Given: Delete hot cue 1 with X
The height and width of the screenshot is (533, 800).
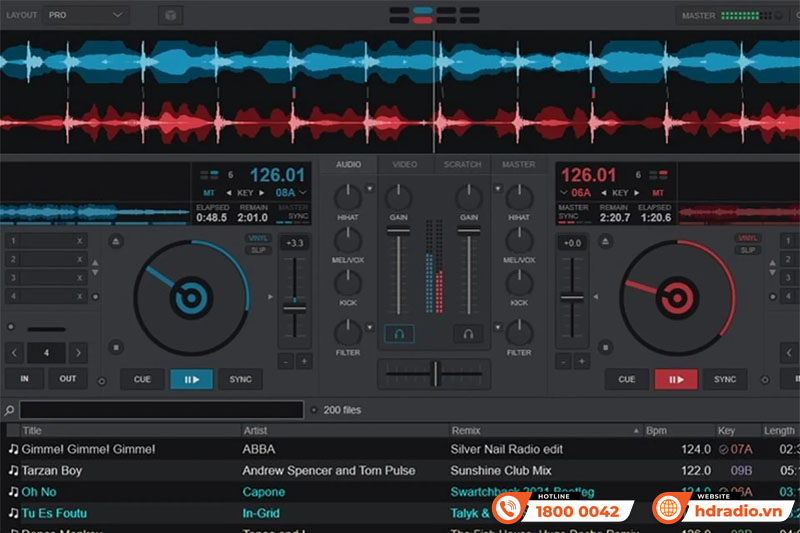Looking at the screenshot, I should [x=80, y=241].
